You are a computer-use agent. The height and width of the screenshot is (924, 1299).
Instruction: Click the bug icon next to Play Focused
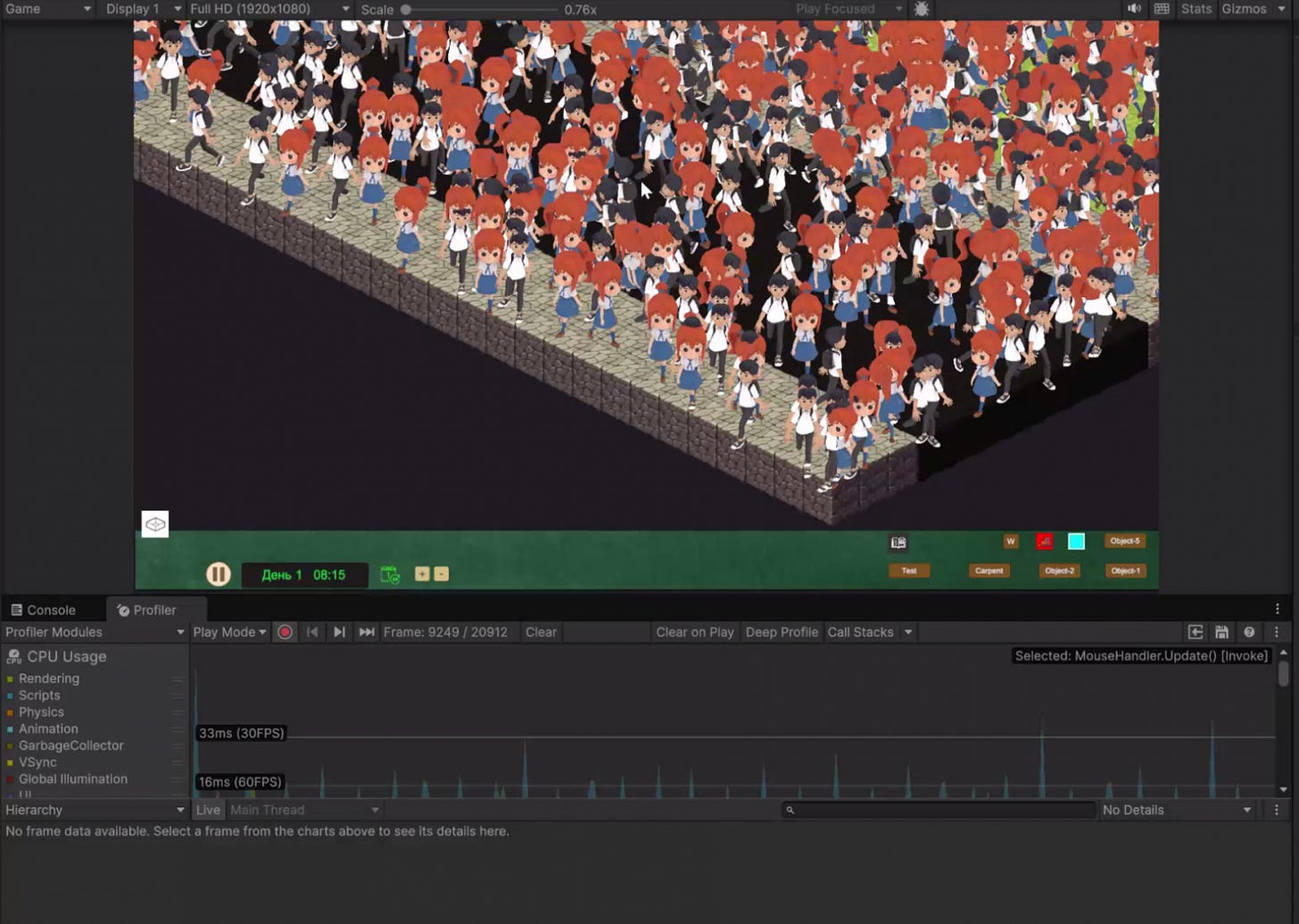922,9
